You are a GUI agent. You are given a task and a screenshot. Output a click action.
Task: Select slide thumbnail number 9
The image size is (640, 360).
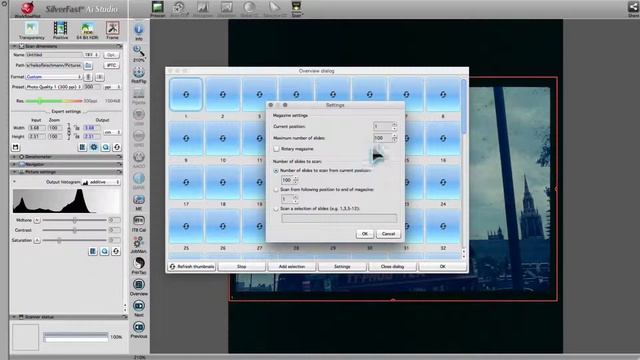click(x=186, y=138)
